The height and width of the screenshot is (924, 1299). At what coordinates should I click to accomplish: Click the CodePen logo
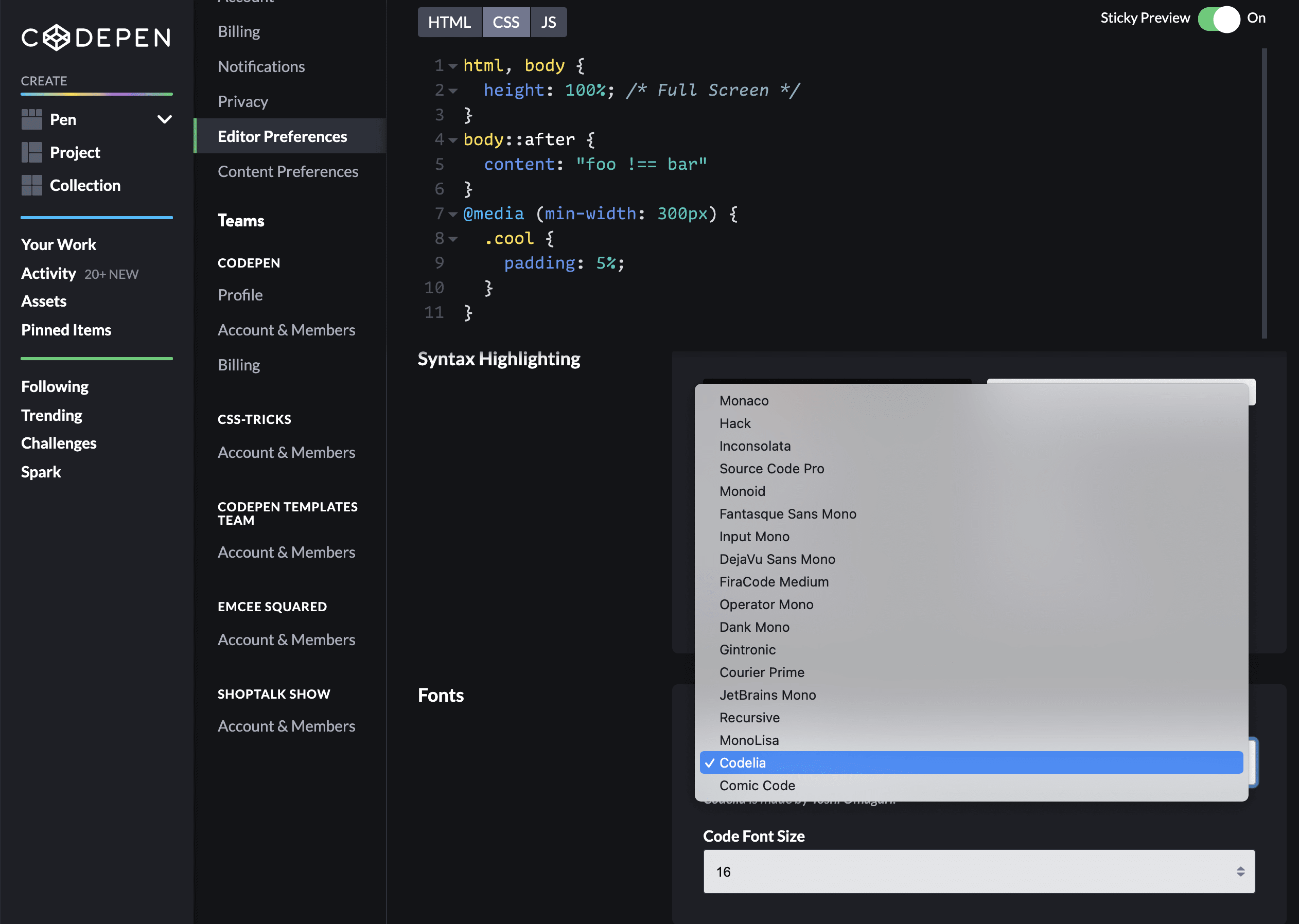(x=96, y=38)
